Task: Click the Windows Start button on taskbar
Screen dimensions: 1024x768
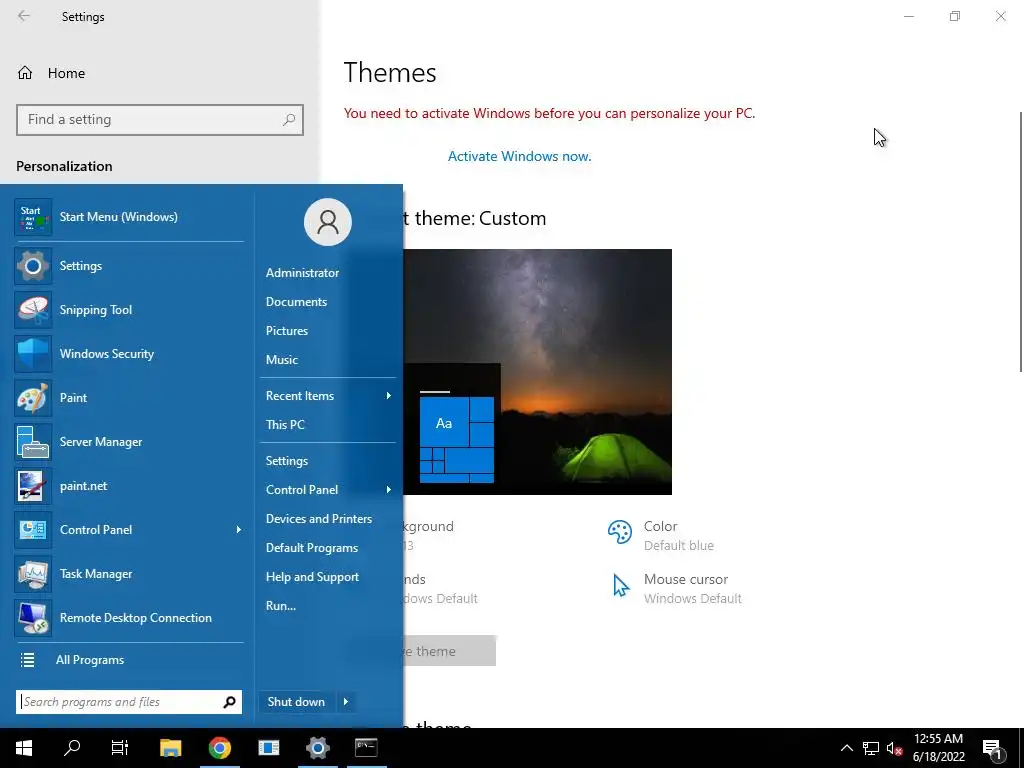Action: [x=24, y=748]
